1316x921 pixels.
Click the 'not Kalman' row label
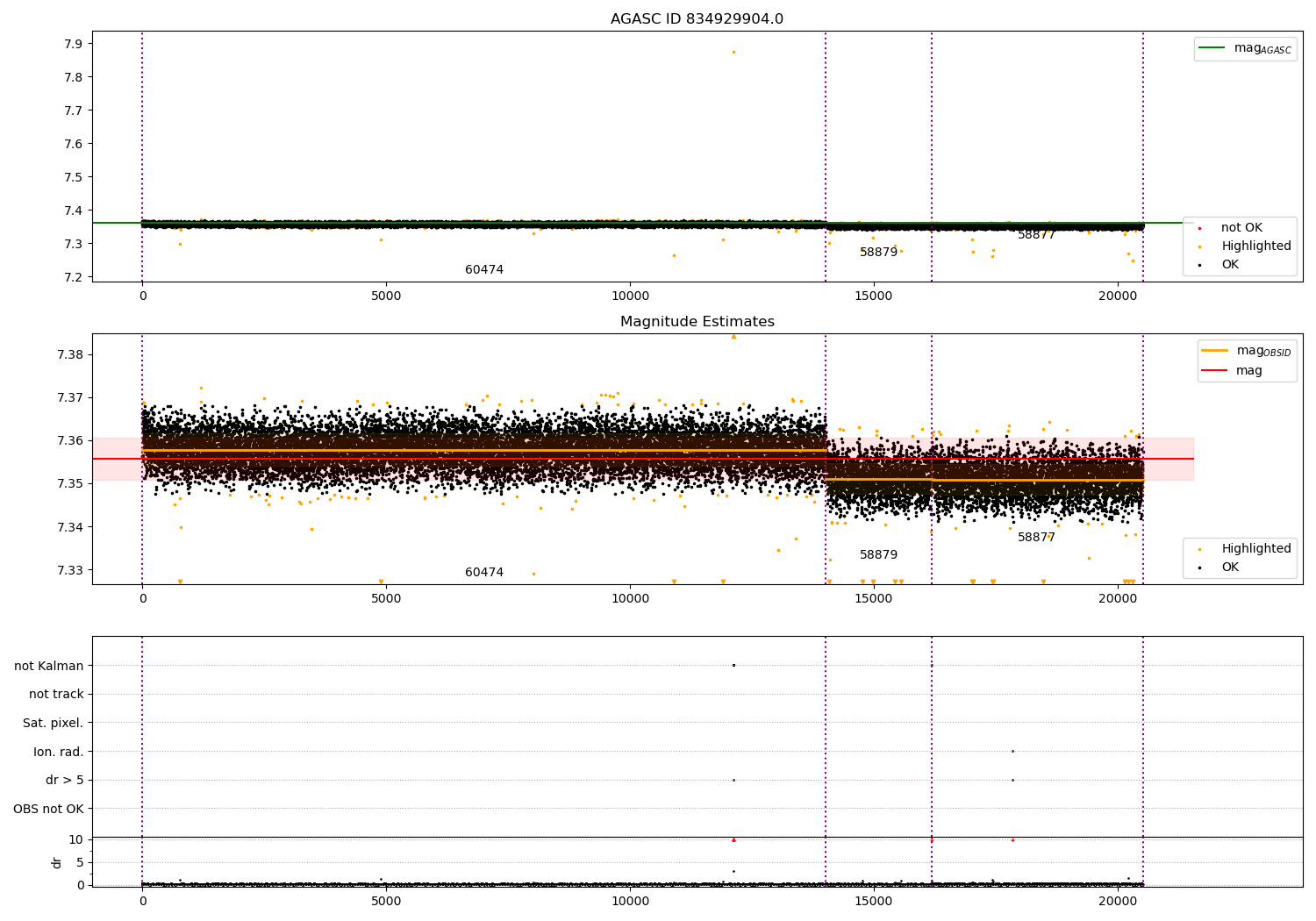(49, 666)
